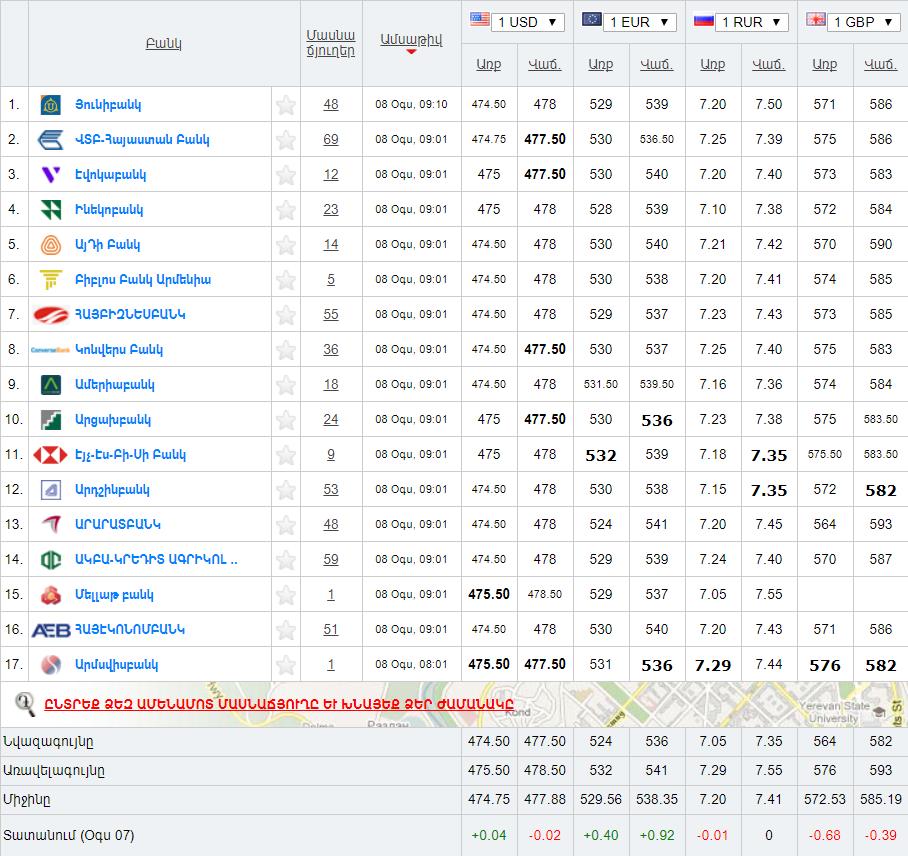Click the red nearest-branch map banner link

279,703
